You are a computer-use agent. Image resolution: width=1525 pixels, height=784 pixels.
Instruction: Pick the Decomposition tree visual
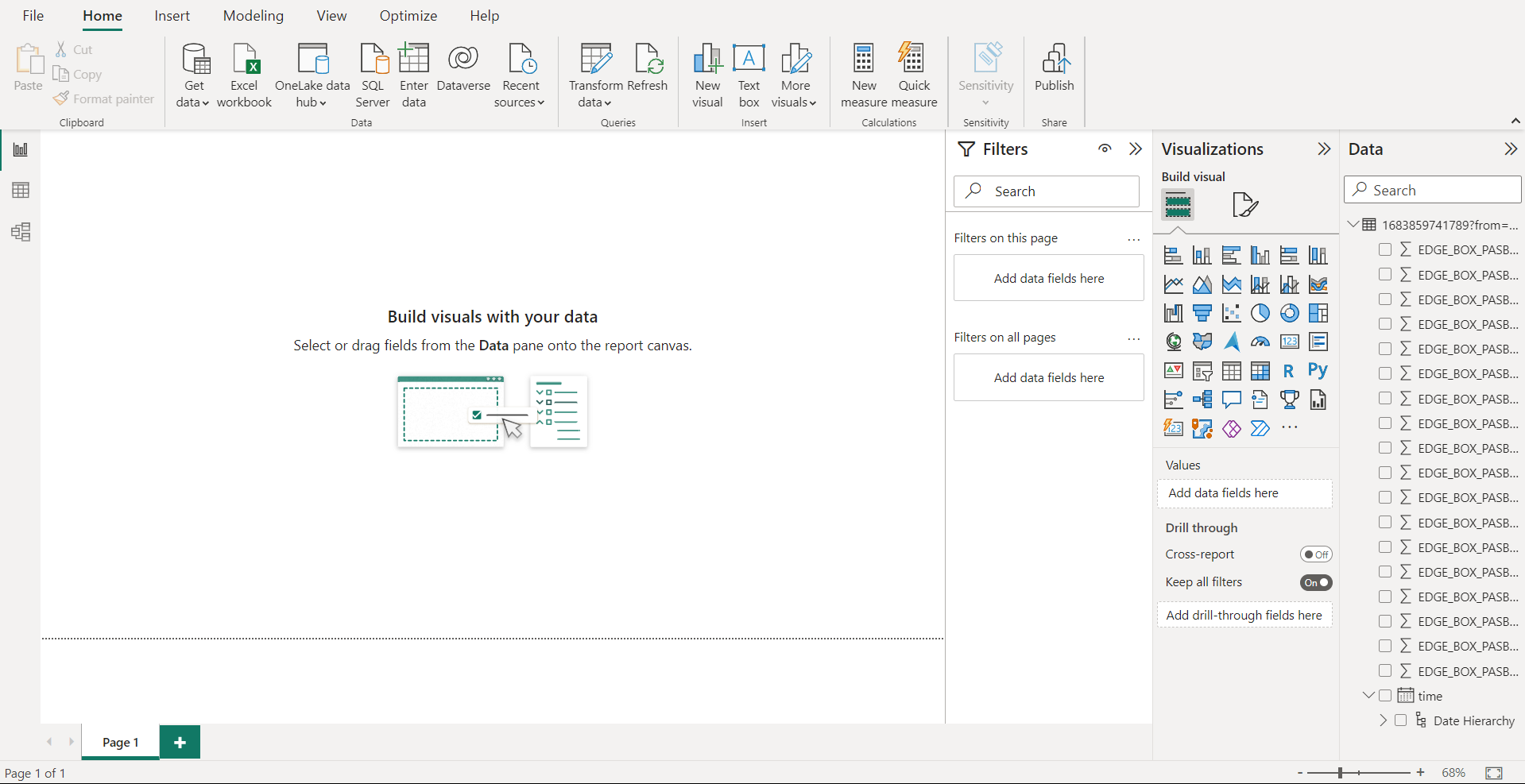click(x=1202, y=400)
